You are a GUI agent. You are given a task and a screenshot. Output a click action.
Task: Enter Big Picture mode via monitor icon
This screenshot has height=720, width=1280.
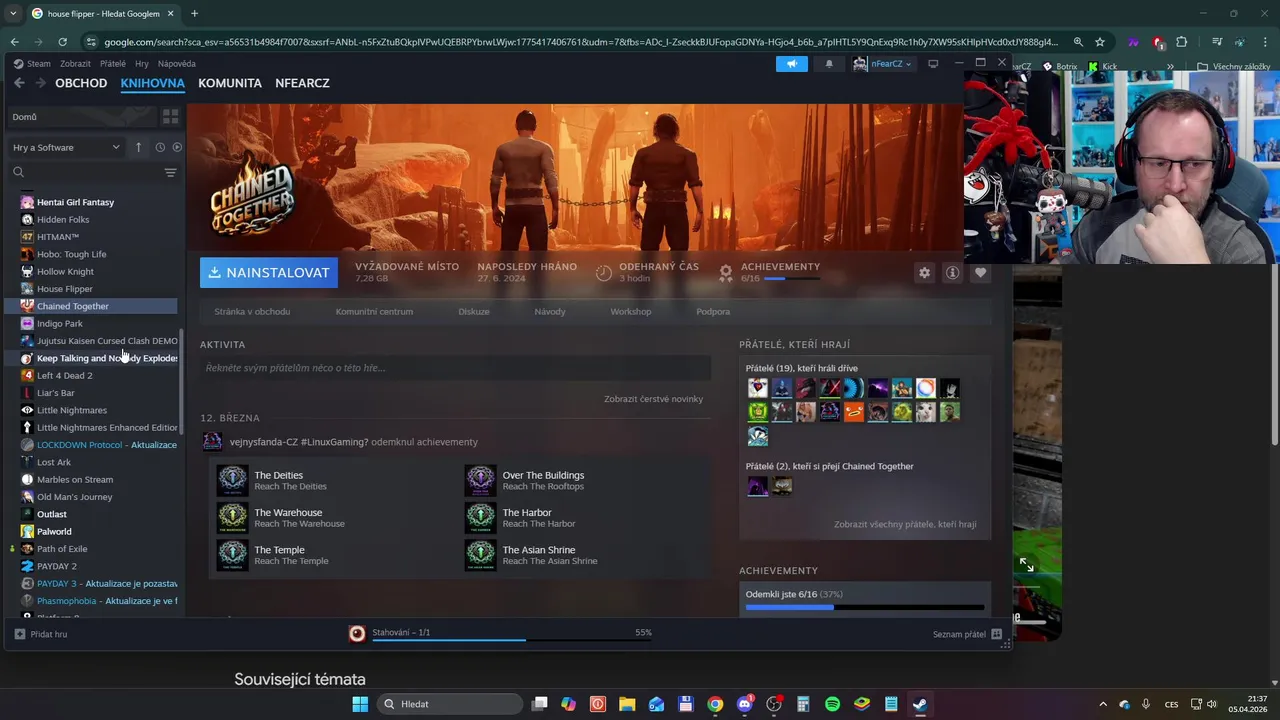pyautogui.click(x=933, y=63)
